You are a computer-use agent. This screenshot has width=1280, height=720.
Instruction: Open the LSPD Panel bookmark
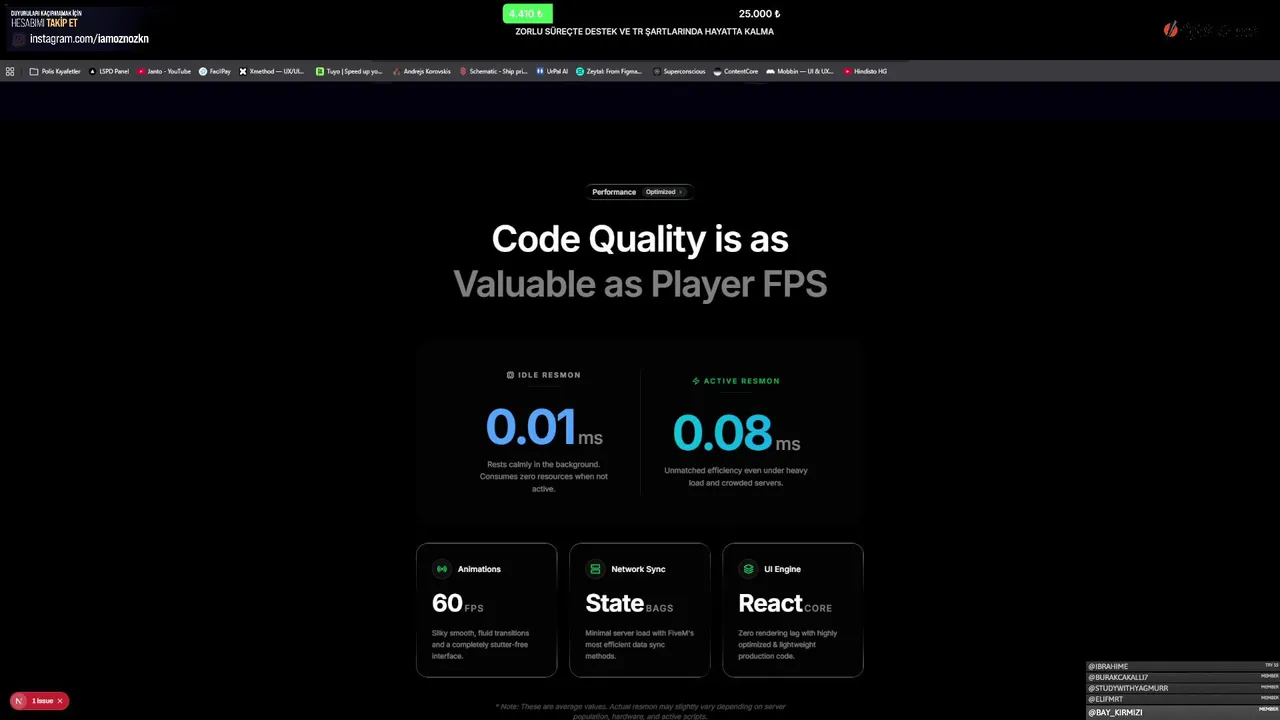pyautogui.click(x=109, y=71)
